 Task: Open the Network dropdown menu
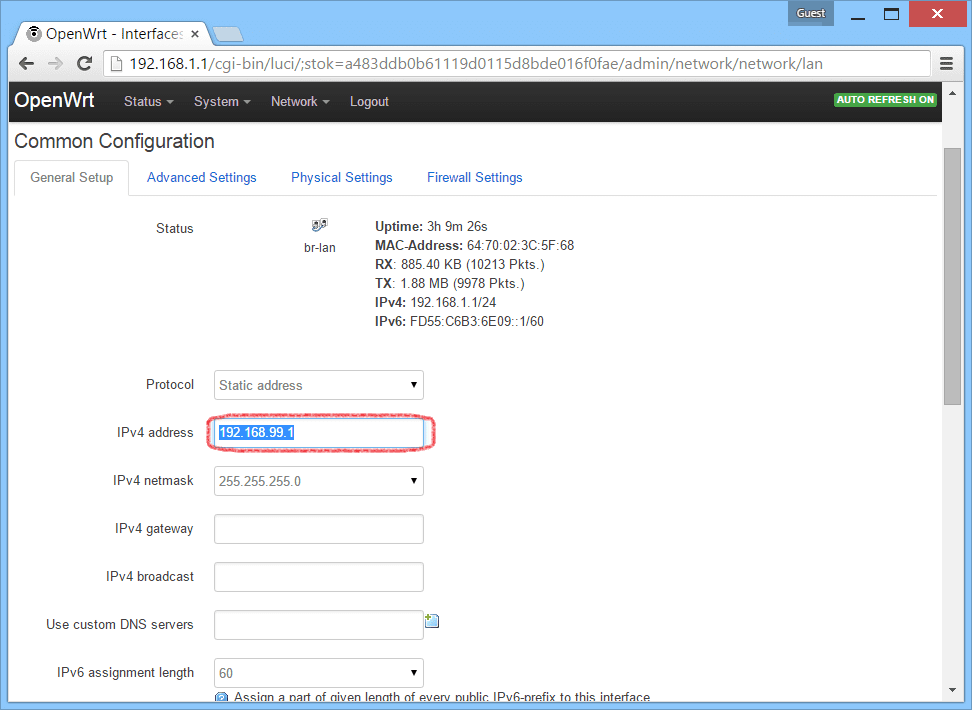click(300, 101)
